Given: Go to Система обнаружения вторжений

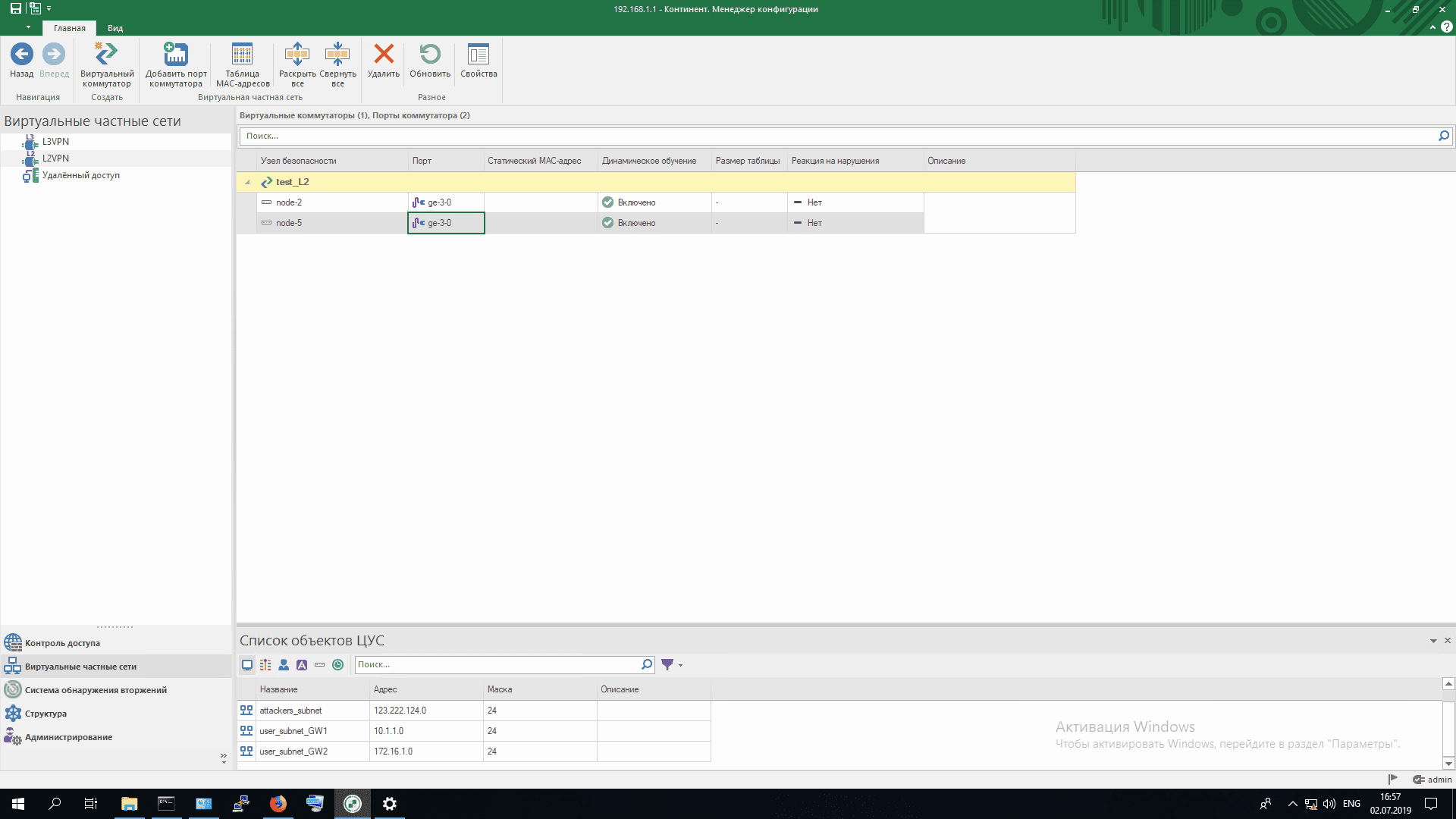Looking at the screenshot, I should [x=96, y=690].
